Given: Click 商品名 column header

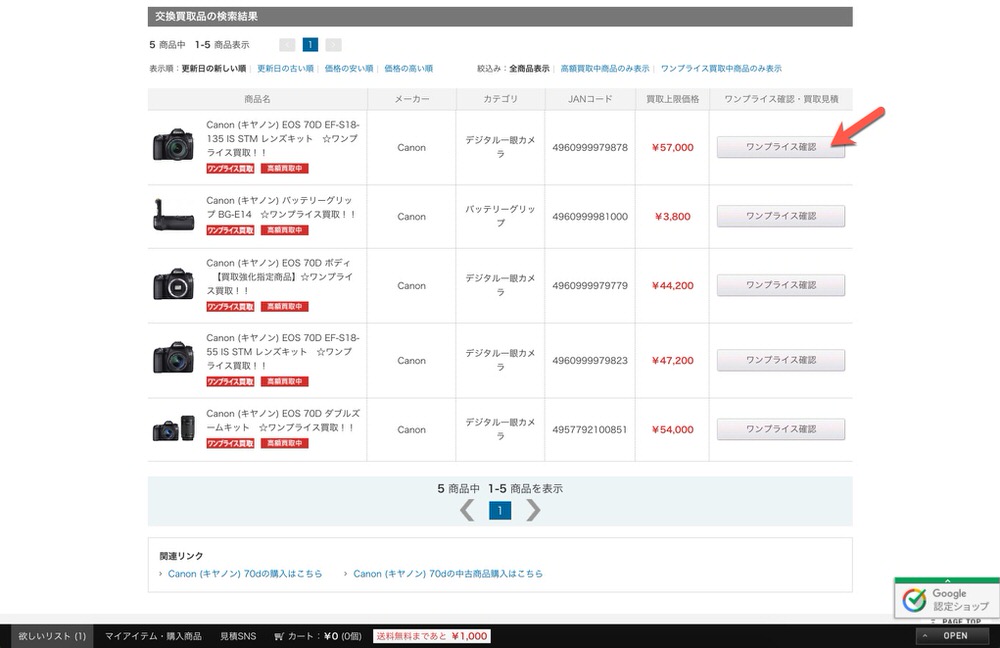Looking at the screenshot, I should (257, 99).
